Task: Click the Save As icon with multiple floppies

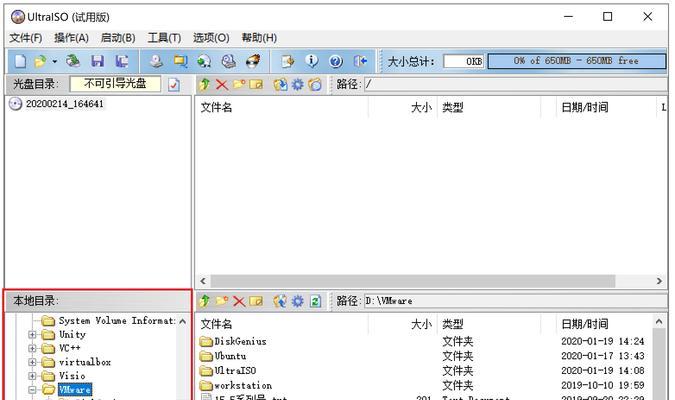Action: [122, 61]
